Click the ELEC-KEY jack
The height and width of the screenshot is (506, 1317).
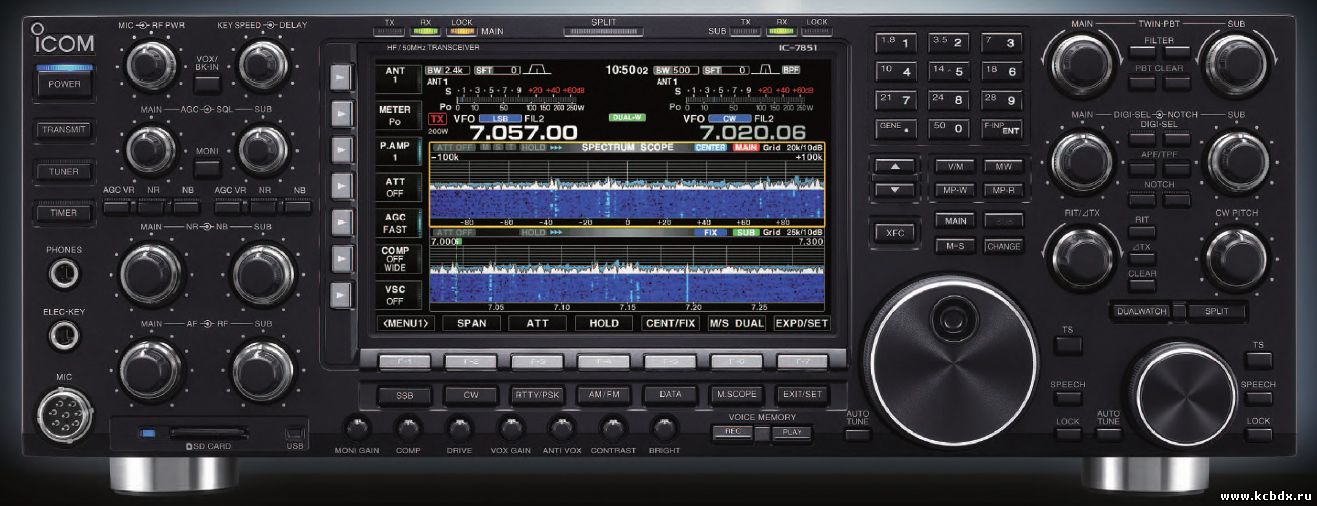(65, 334)
